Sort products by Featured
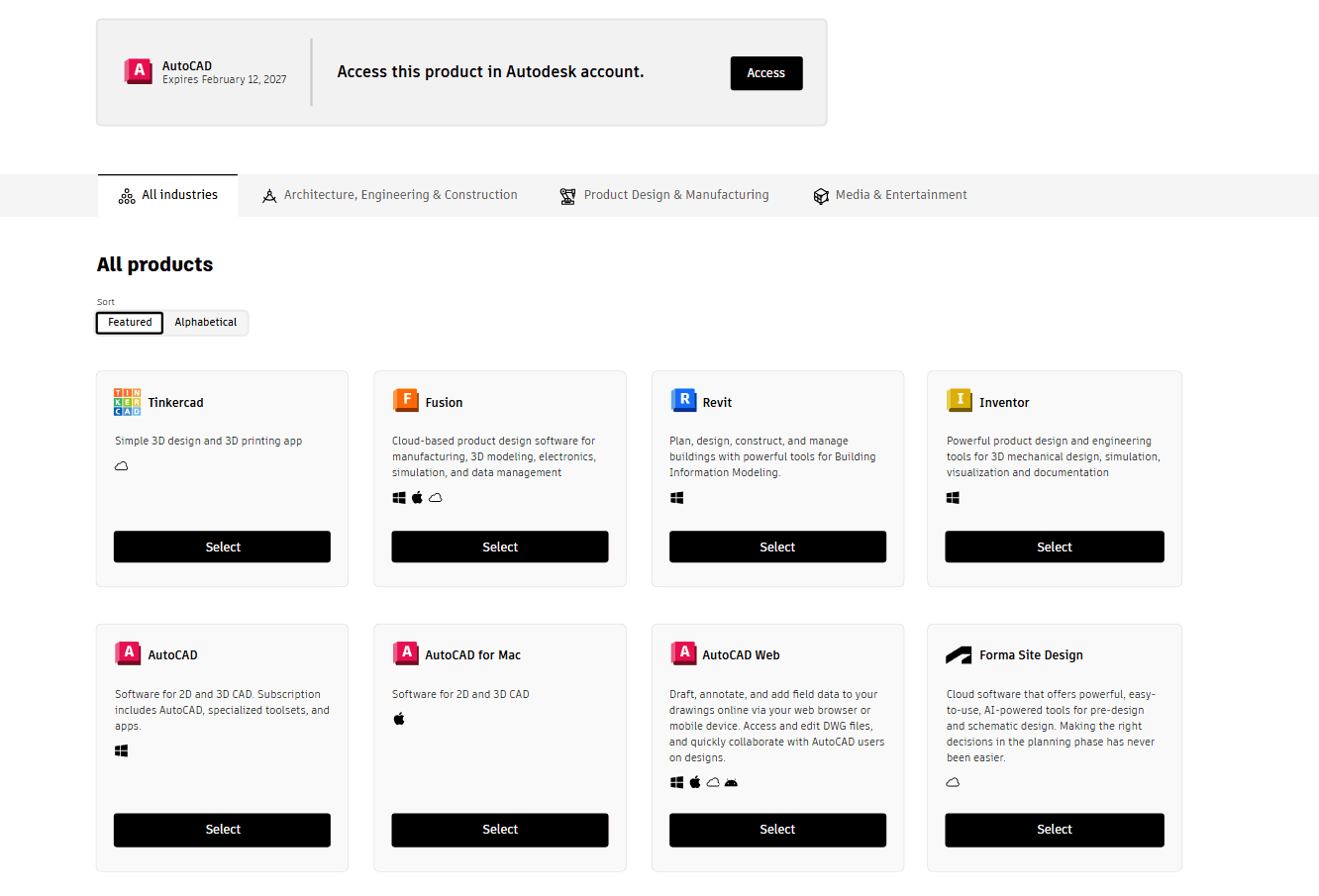 pos(130,323)
